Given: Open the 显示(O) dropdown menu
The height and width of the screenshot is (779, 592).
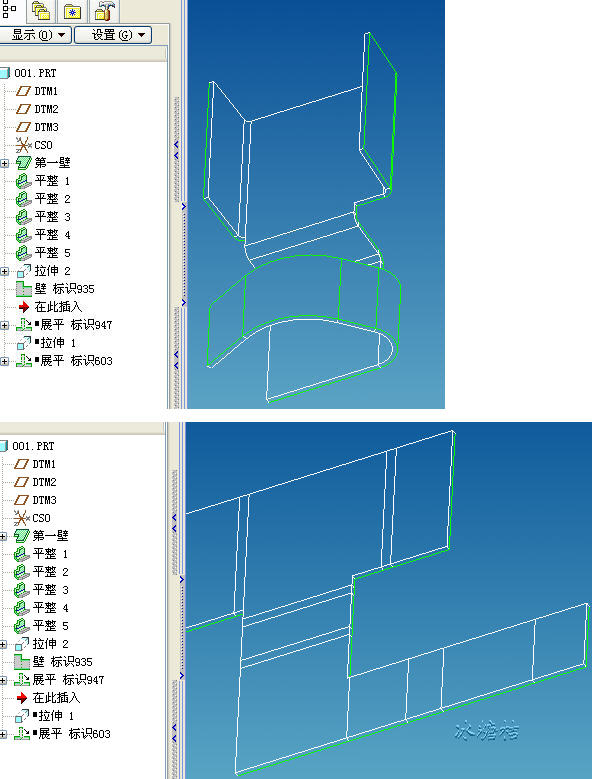Looking at the screenshot, I should click(35, 35).
